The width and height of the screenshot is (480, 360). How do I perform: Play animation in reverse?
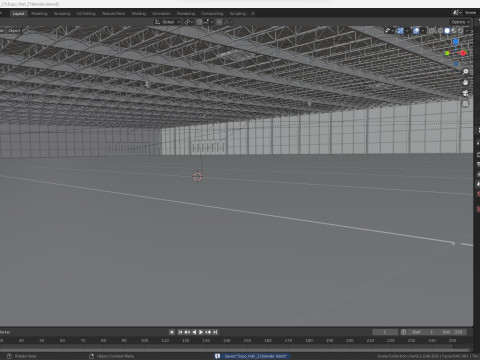(194, 332)
